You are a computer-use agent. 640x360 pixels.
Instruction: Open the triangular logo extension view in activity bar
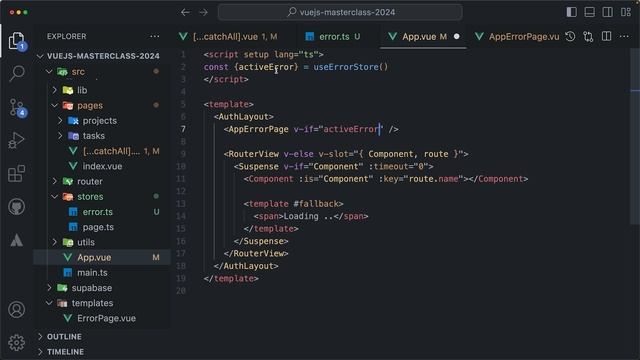coord(16,240)
